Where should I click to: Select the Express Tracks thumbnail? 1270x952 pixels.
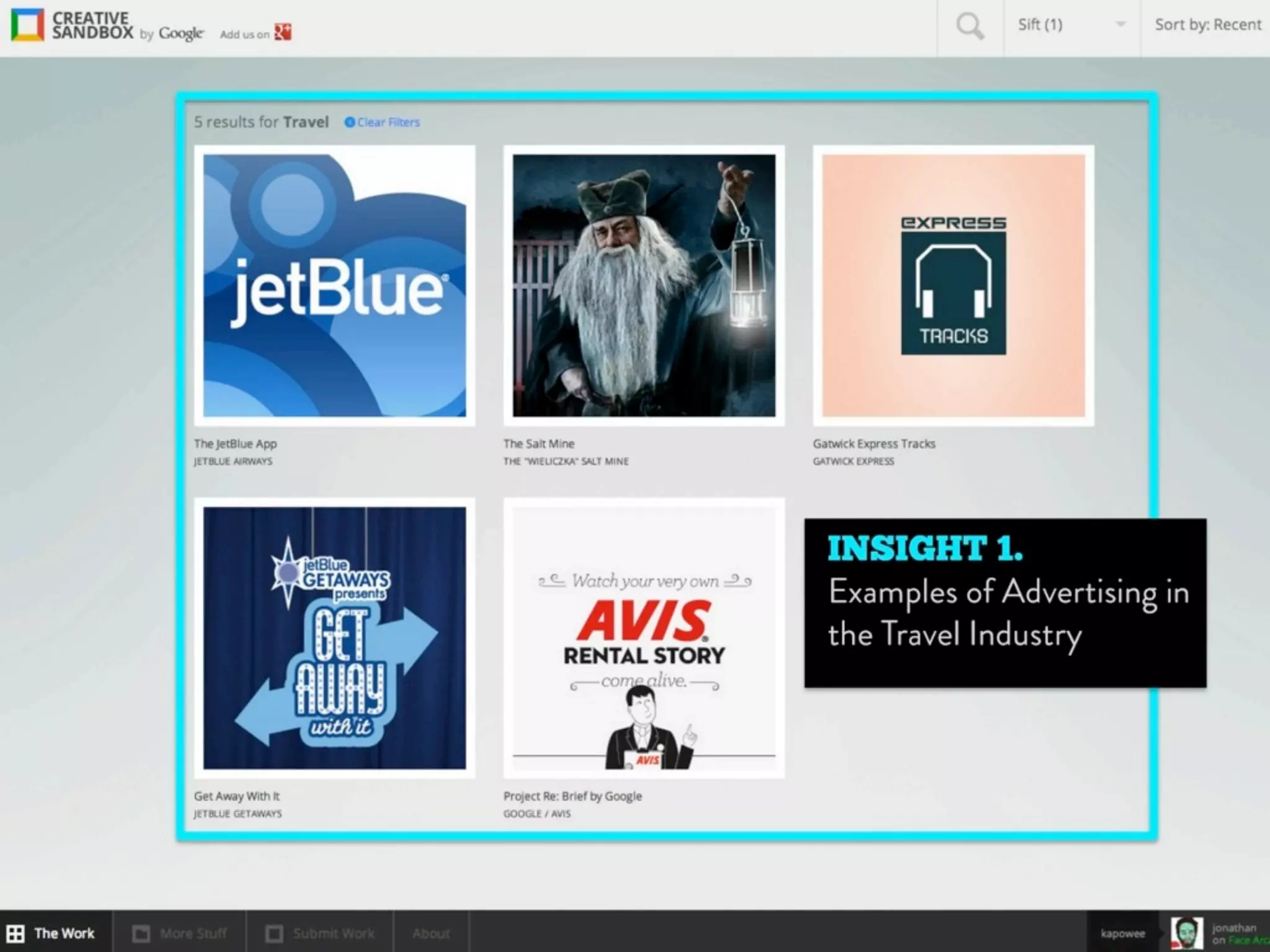click(x=953, y=286)
